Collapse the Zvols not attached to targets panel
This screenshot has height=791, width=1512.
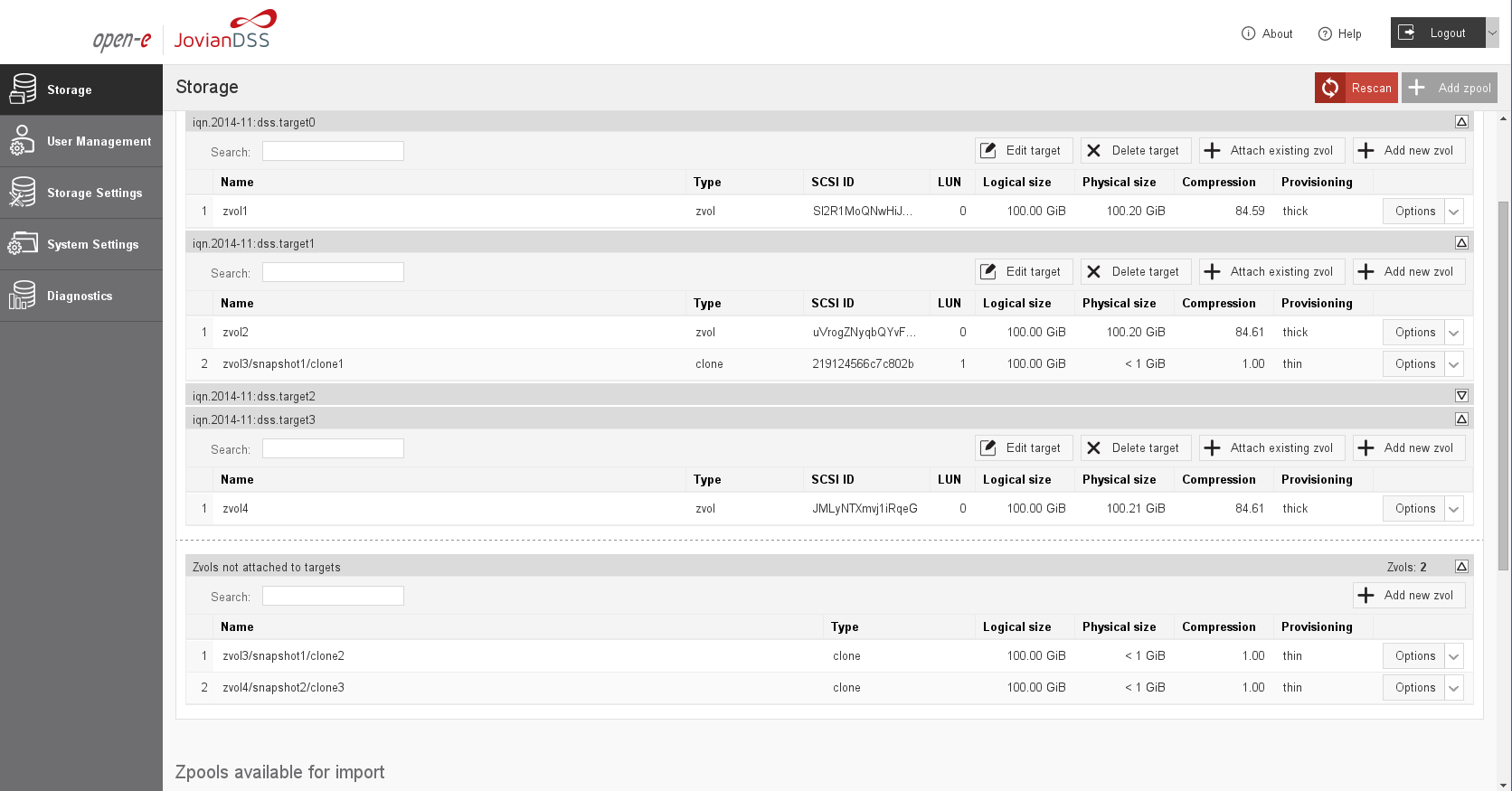click(x=1461, y=567)
